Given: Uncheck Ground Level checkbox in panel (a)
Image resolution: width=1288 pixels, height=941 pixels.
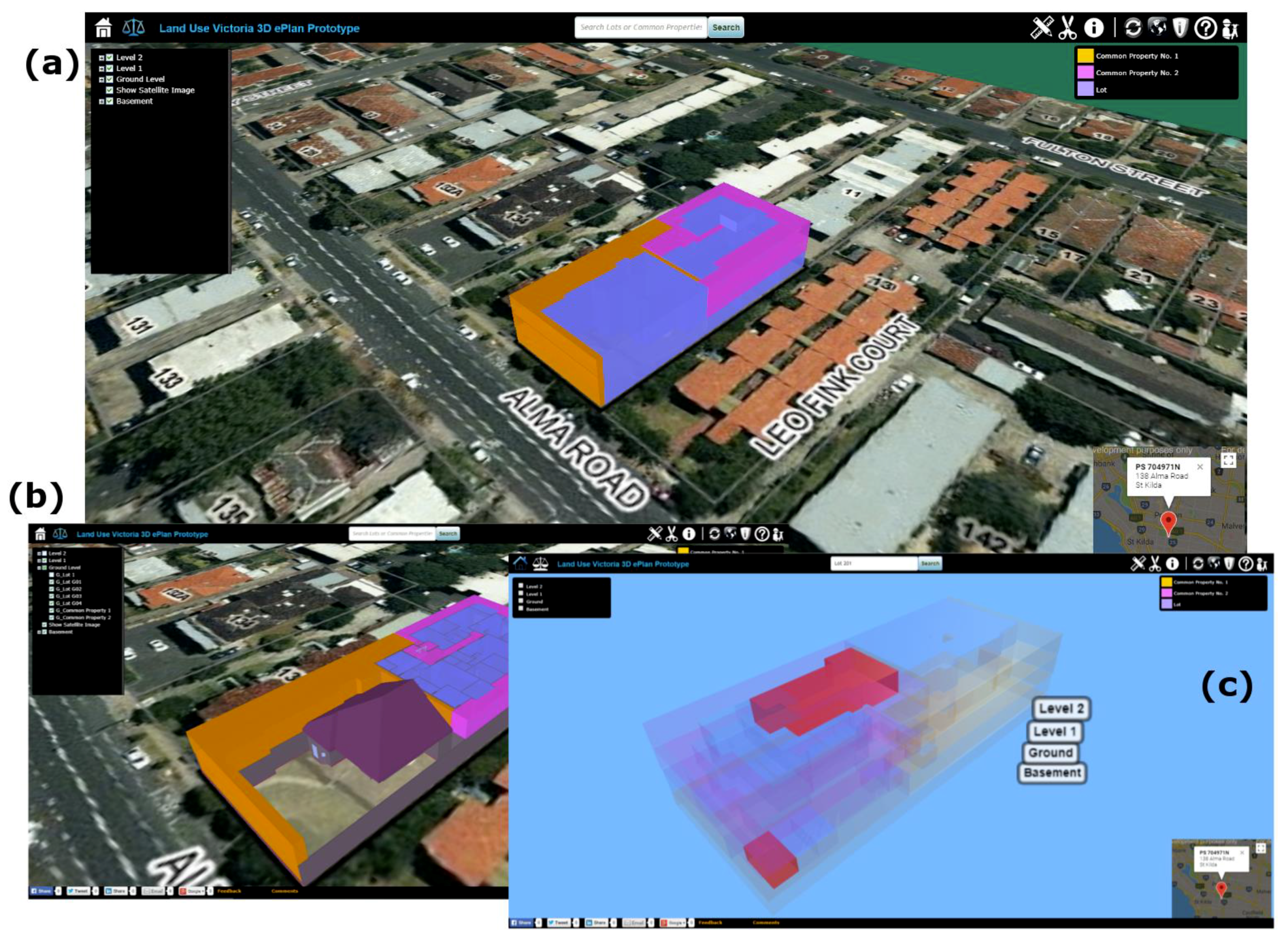Looking at the screenshot, I should coord(109,79).
